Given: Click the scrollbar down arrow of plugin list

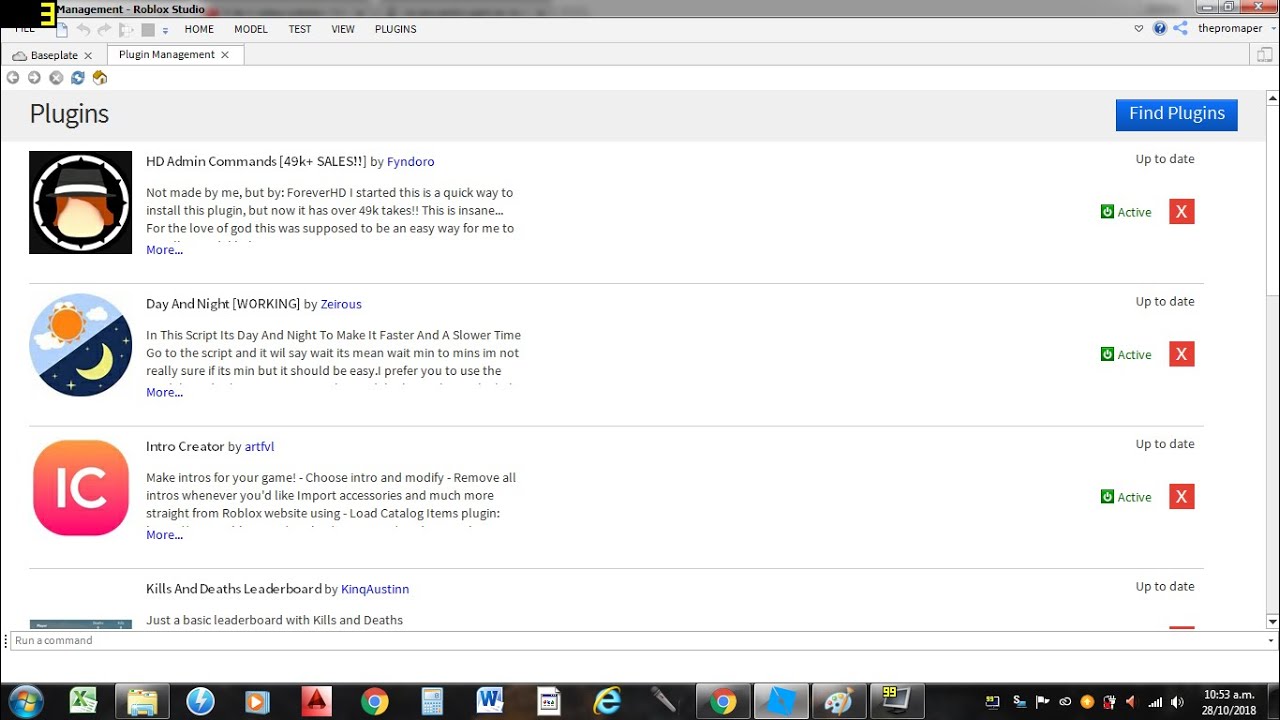Looking at the screenshot, I should (x=1273, y=622).
